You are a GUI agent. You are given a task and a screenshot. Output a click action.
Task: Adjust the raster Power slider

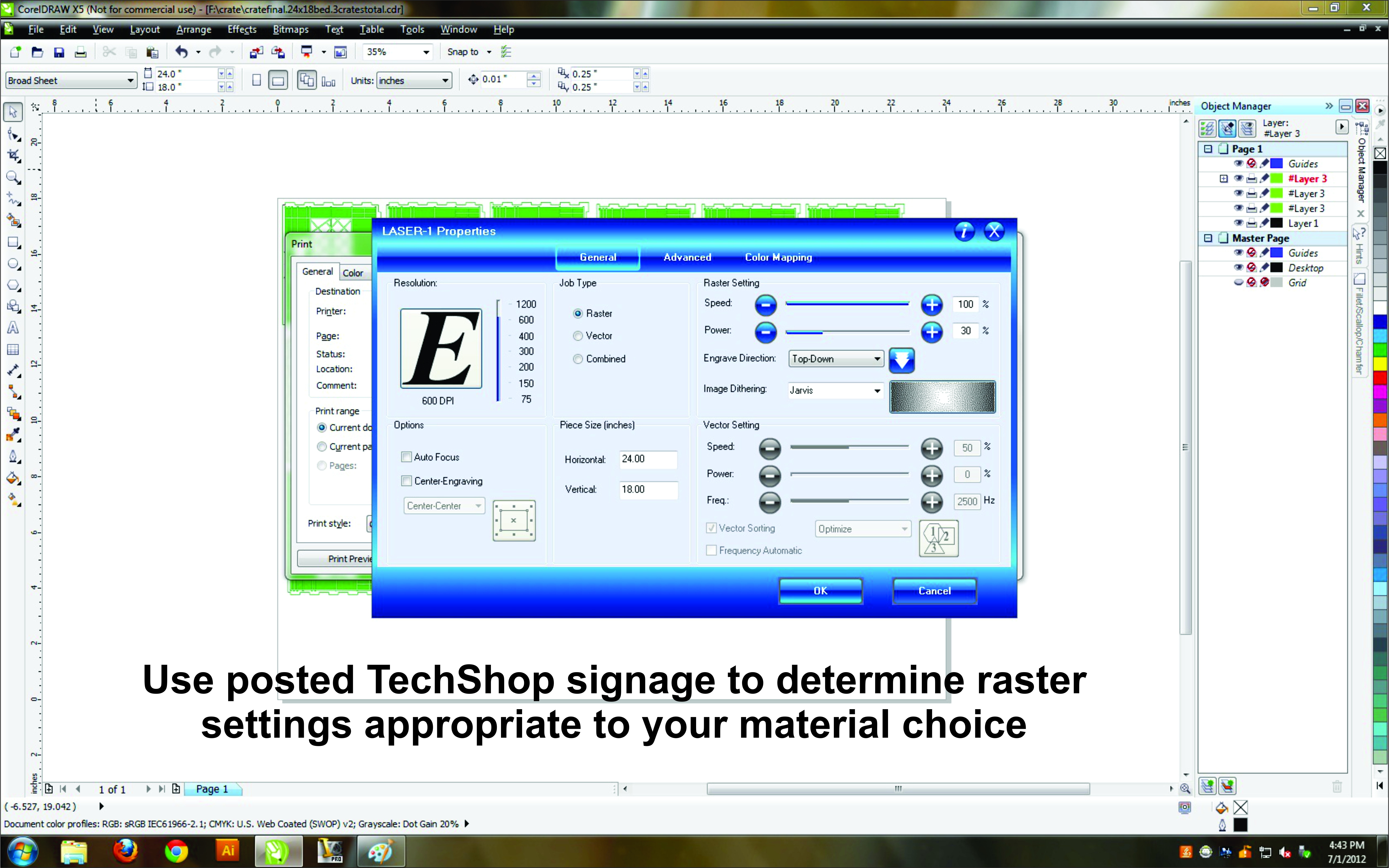(848, 332)
